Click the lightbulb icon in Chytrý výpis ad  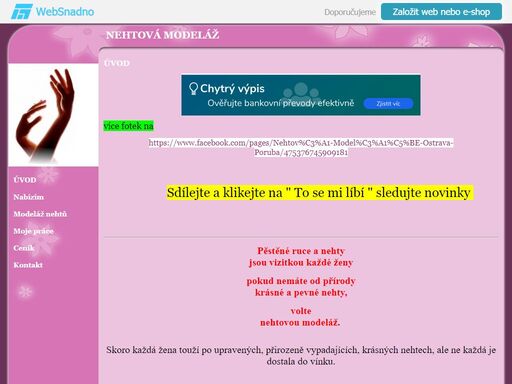click(193, 89)
